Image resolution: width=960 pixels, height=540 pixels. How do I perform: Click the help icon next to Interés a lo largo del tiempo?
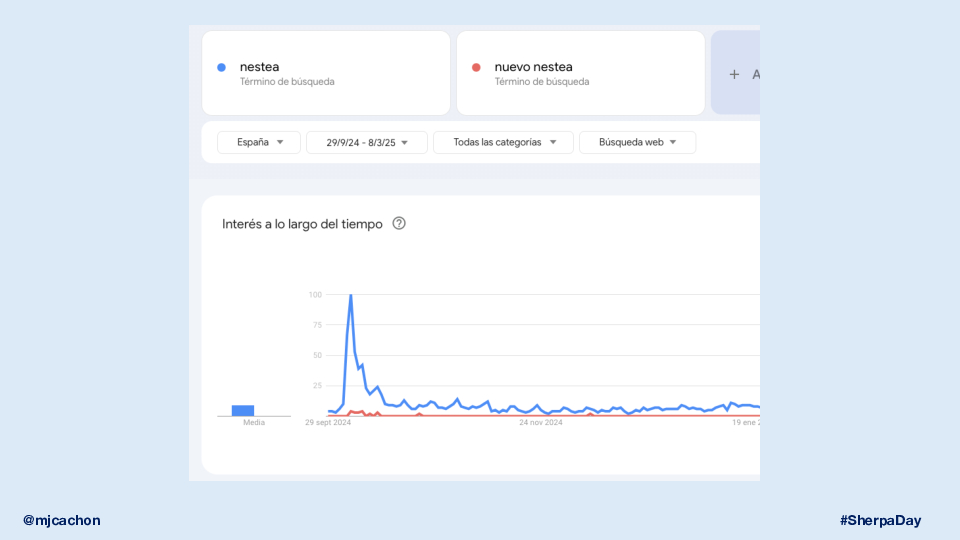tap(399, 223)
